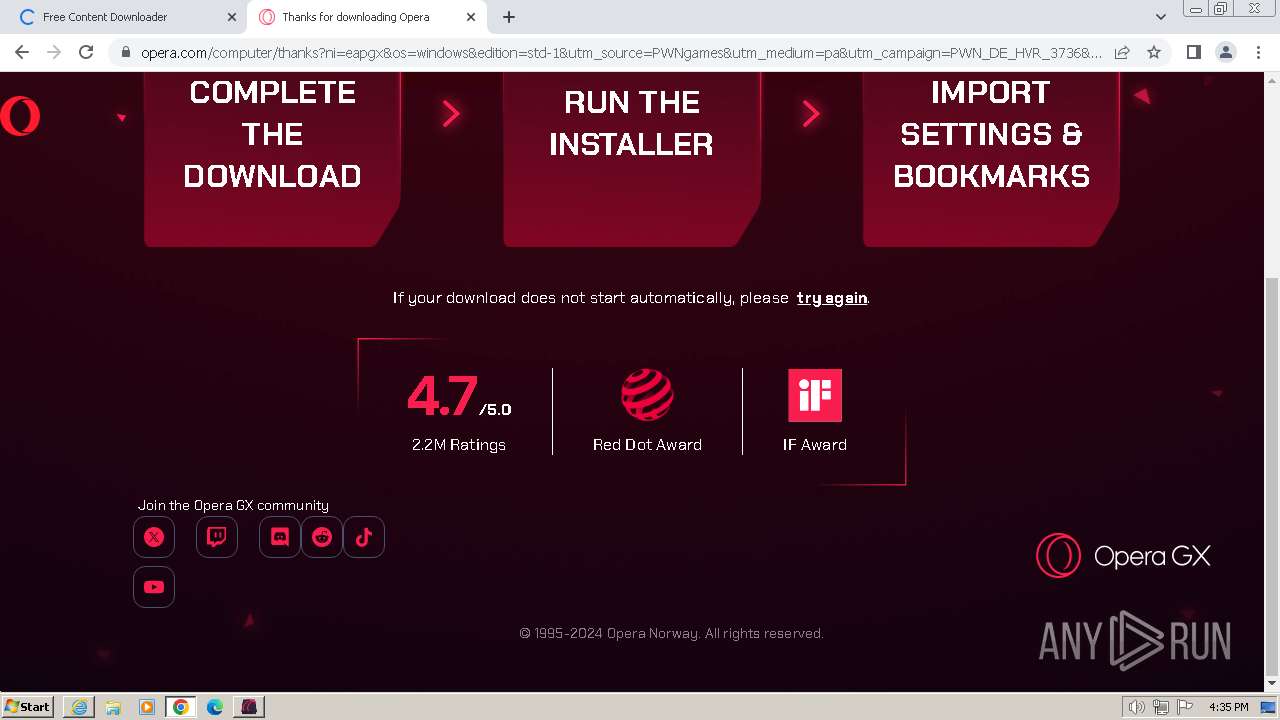Open the Chrome three-dot menu

click(x=1258, y=52)
